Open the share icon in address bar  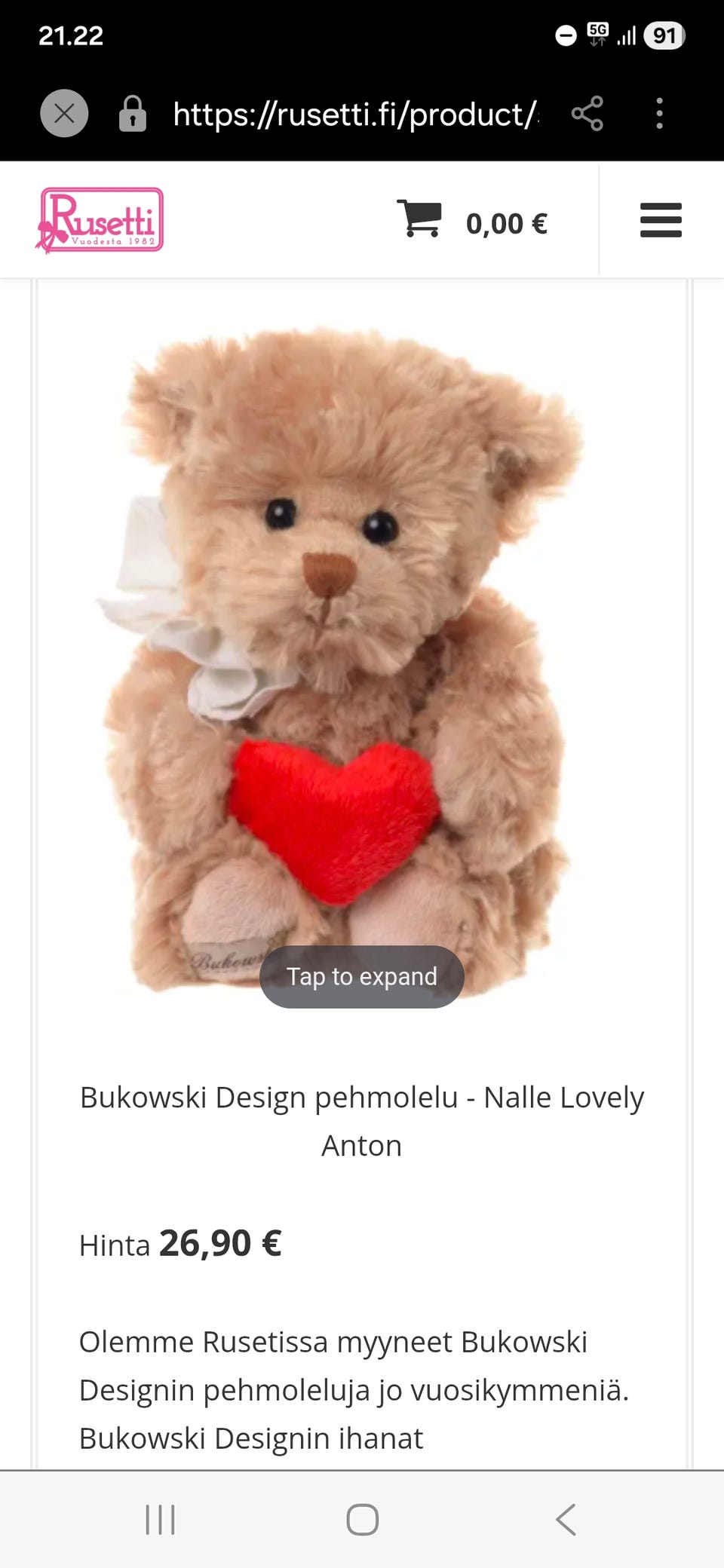(x=587, y=114)
